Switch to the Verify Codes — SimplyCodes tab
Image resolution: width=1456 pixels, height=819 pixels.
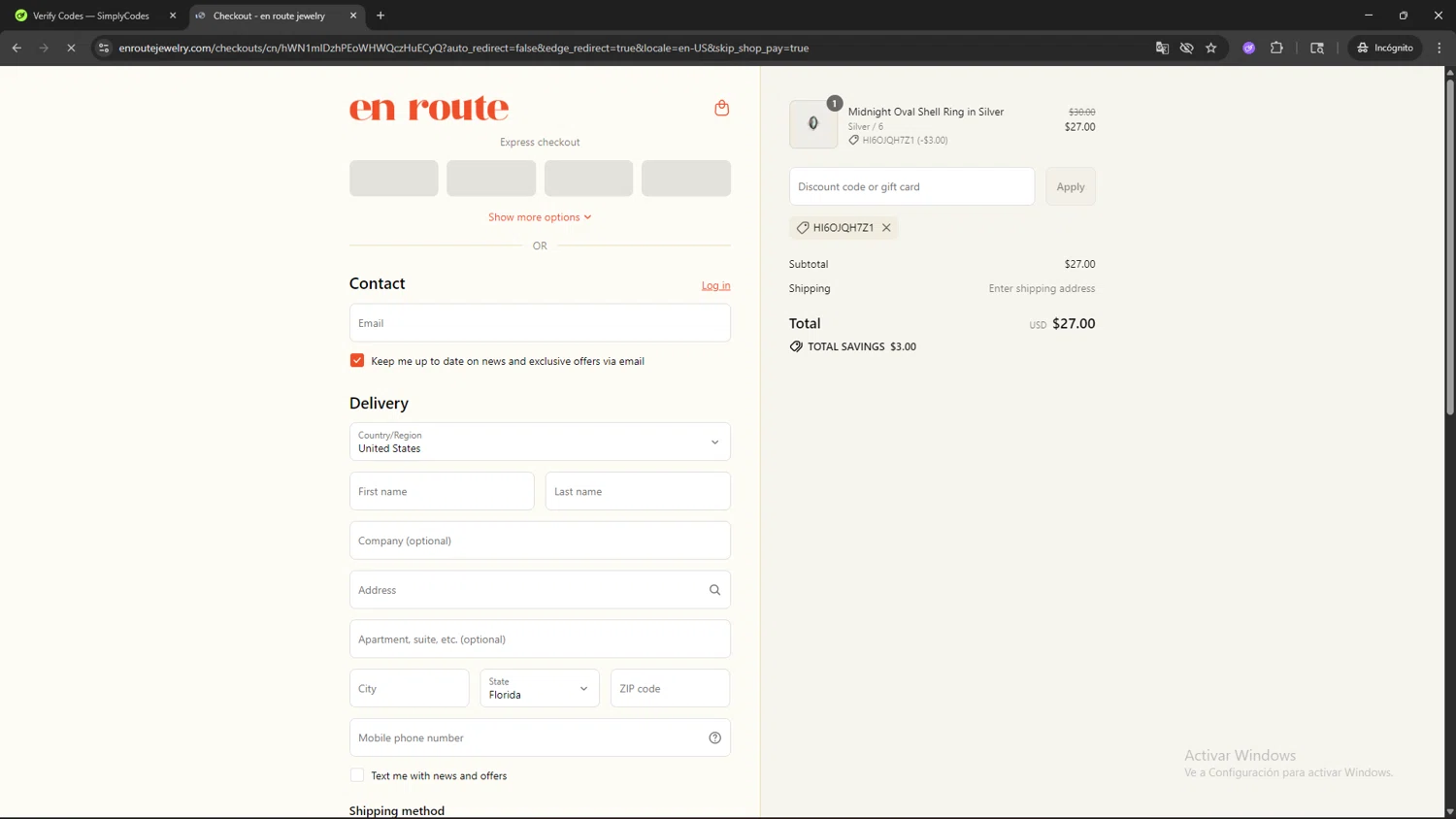click(94, 16)
